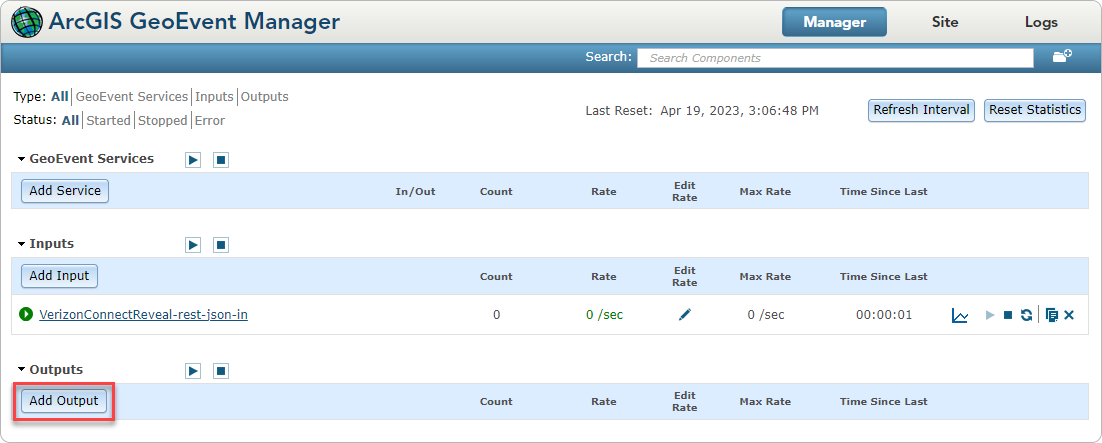Screen dimensions: 1102x443
Task: Filter Type by GeoEvent Services
Action: coord(132,96)
